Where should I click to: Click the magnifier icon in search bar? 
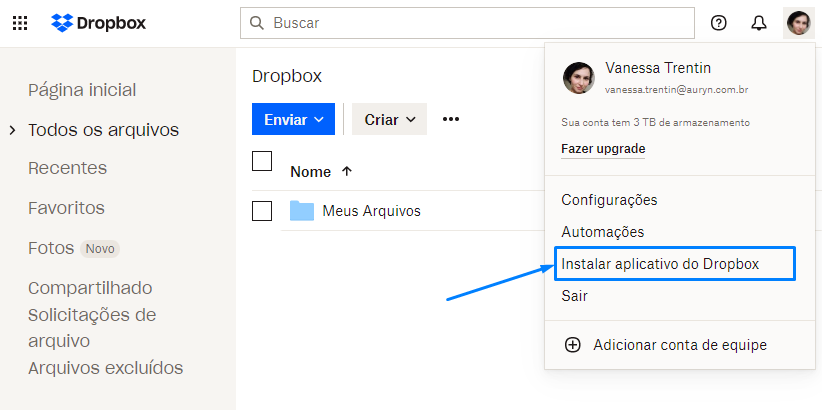(256, 23)
